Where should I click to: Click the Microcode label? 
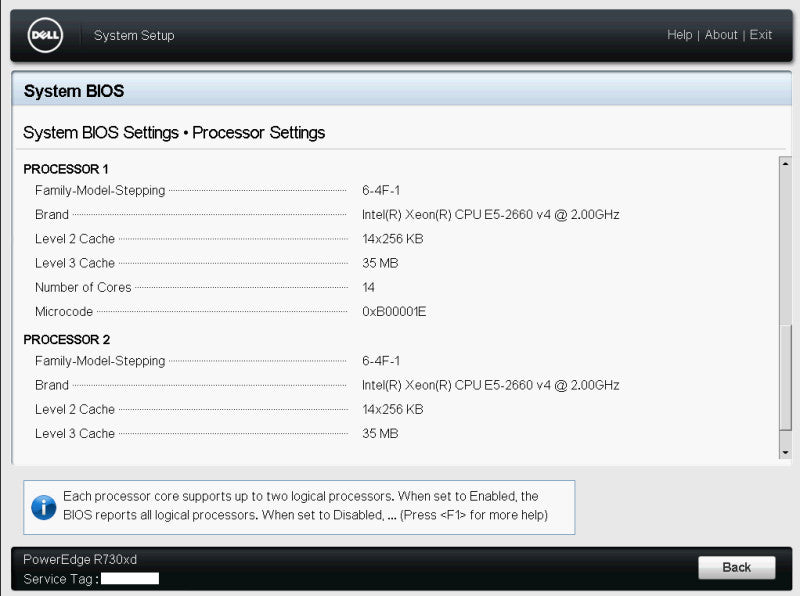[x=64, y=311]
